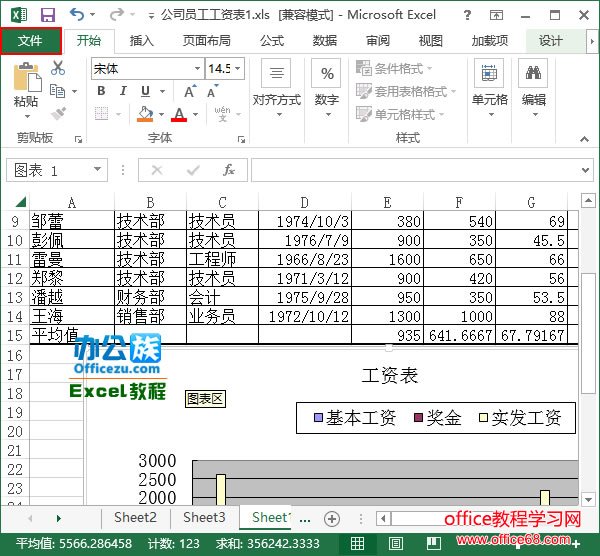Switch to Page Break Preview in status bar
The height and width of the screenshot is (556, 600).
coord(434,543)
